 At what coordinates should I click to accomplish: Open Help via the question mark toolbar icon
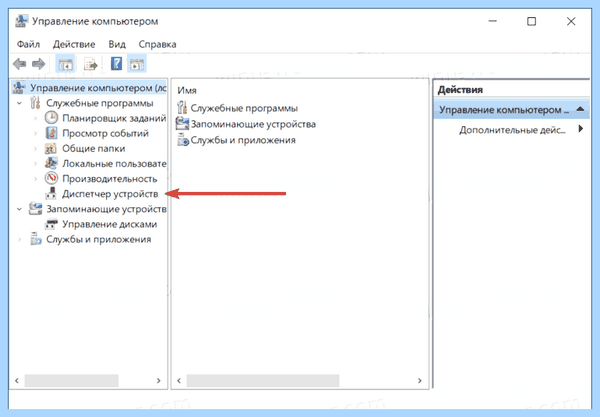pos(116,64)
